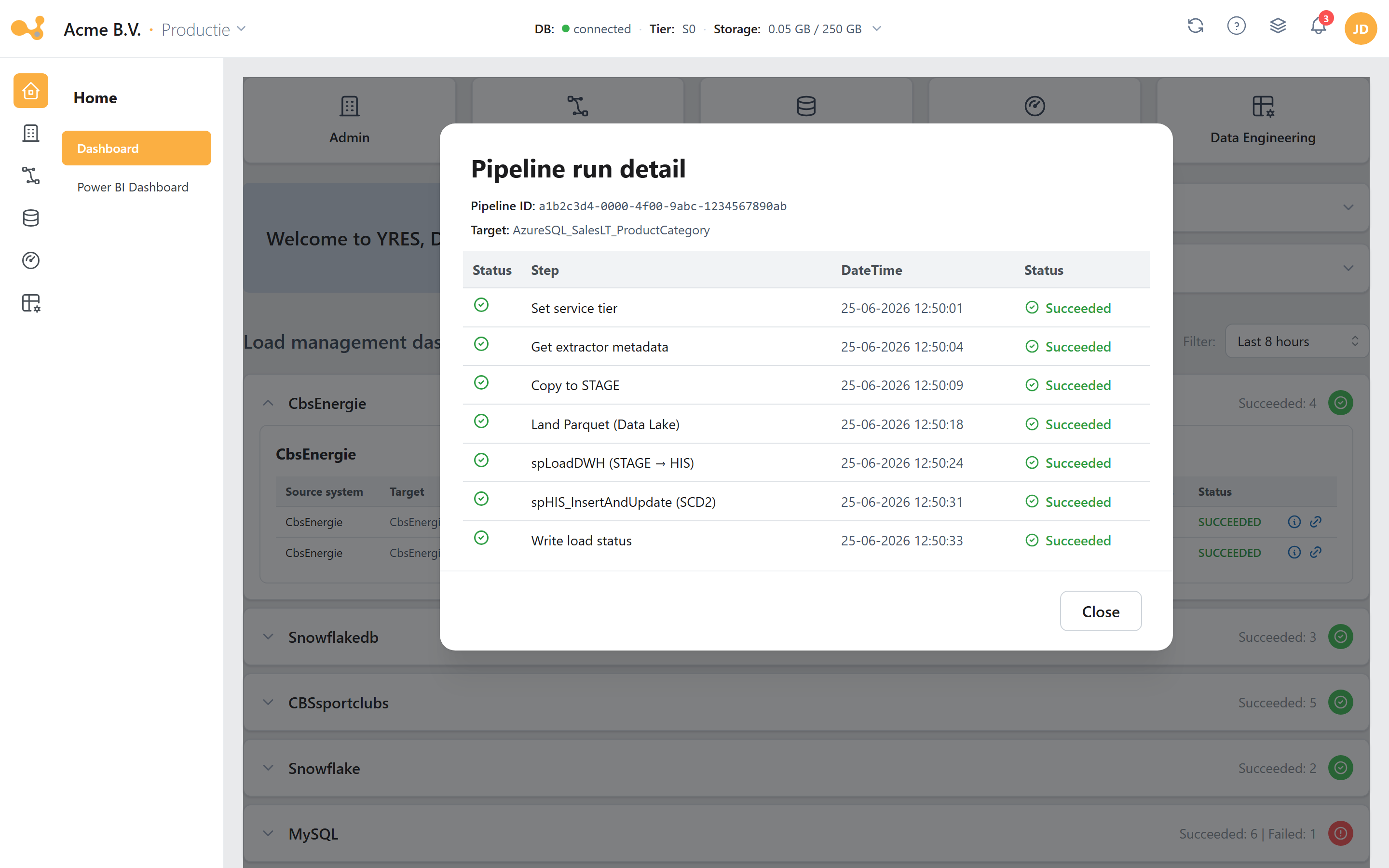Click the Get extractor metadata step

[x=599, y=347]
